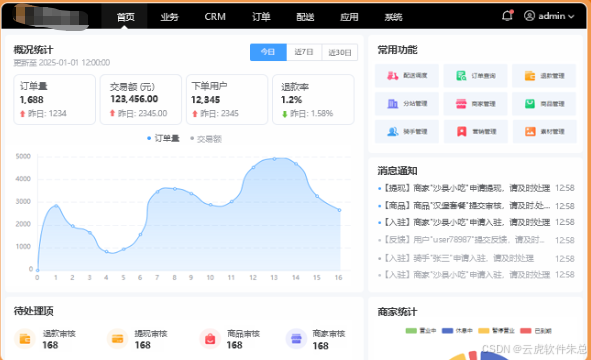Viewport: 591px width, 360px height.
Task: Open 业务 navigation menu
Action: click(170, 17)
